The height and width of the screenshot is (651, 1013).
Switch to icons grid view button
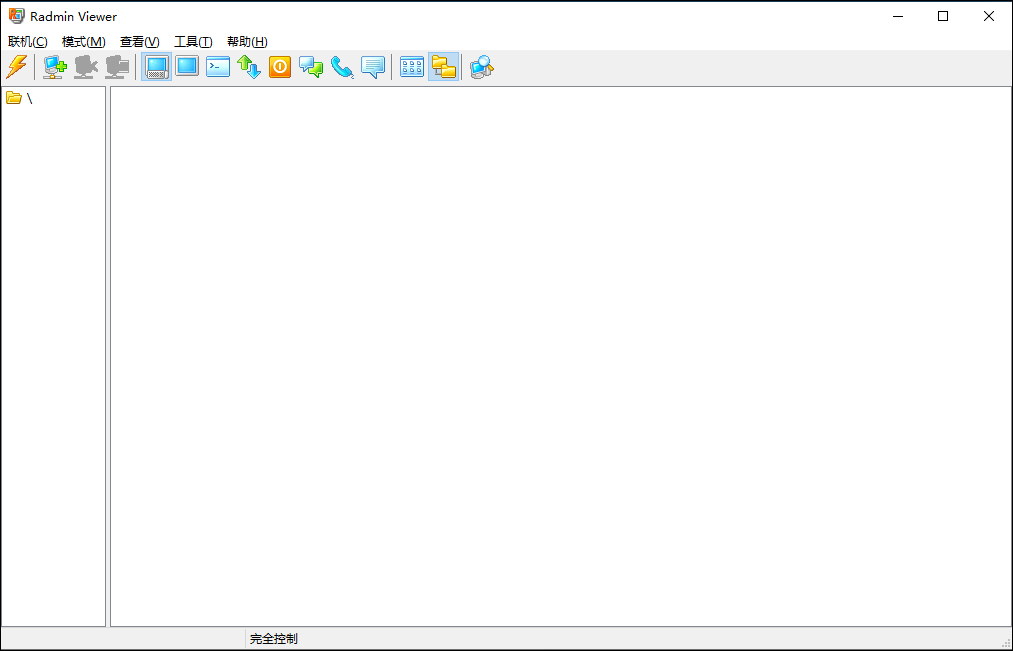point(412,67)
